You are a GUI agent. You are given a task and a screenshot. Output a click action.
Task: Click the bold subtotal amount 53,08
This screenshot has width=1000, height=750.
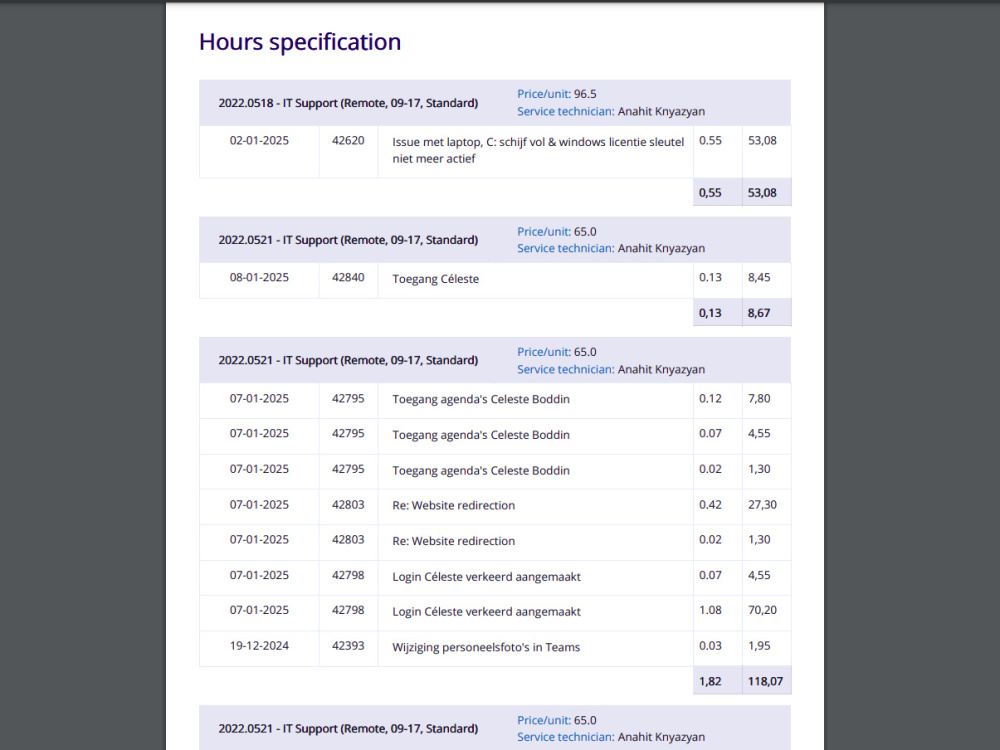point(762,193)
